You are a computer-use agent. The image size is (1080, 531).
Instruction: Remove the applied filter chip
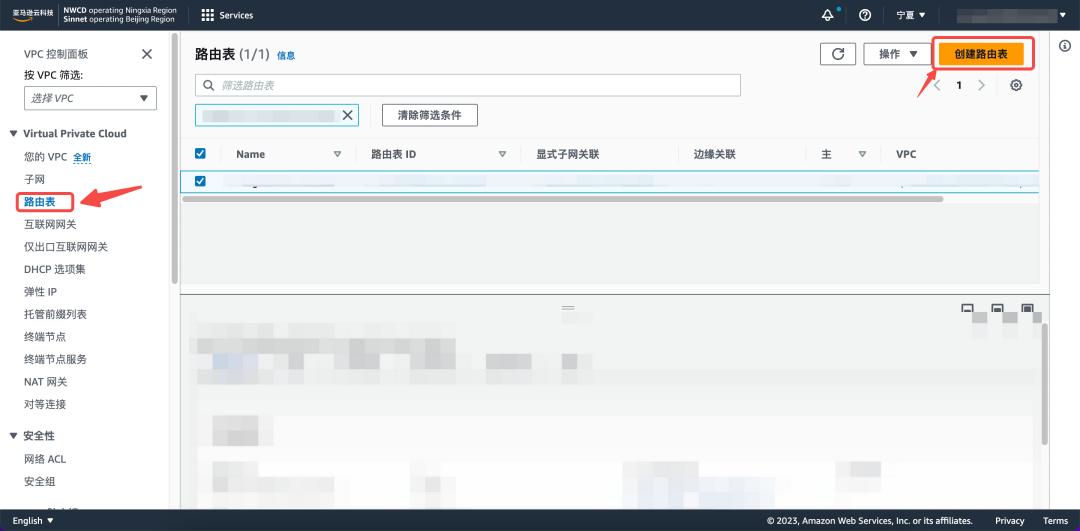pyautogui.click(x=347, y=115)
